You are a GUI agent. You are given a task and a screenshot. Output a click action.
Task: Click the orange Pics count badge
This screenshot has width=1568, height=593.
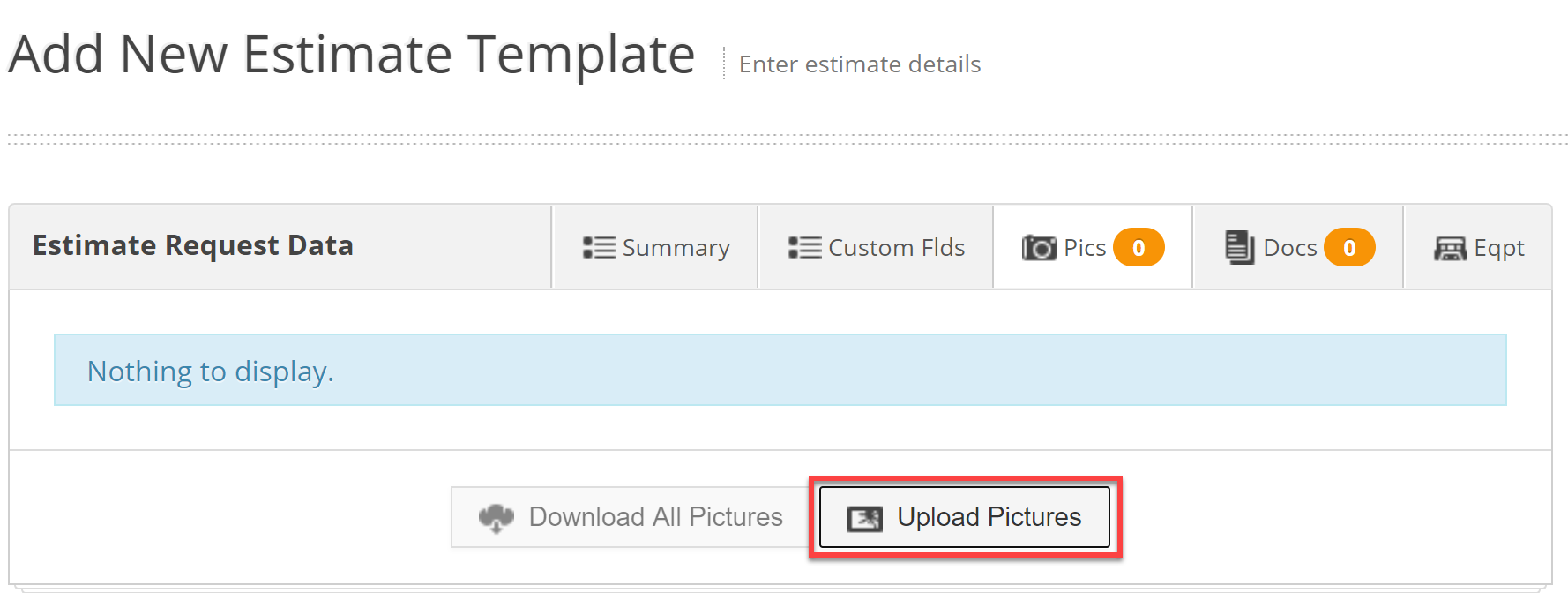(x=1139, y=248)
